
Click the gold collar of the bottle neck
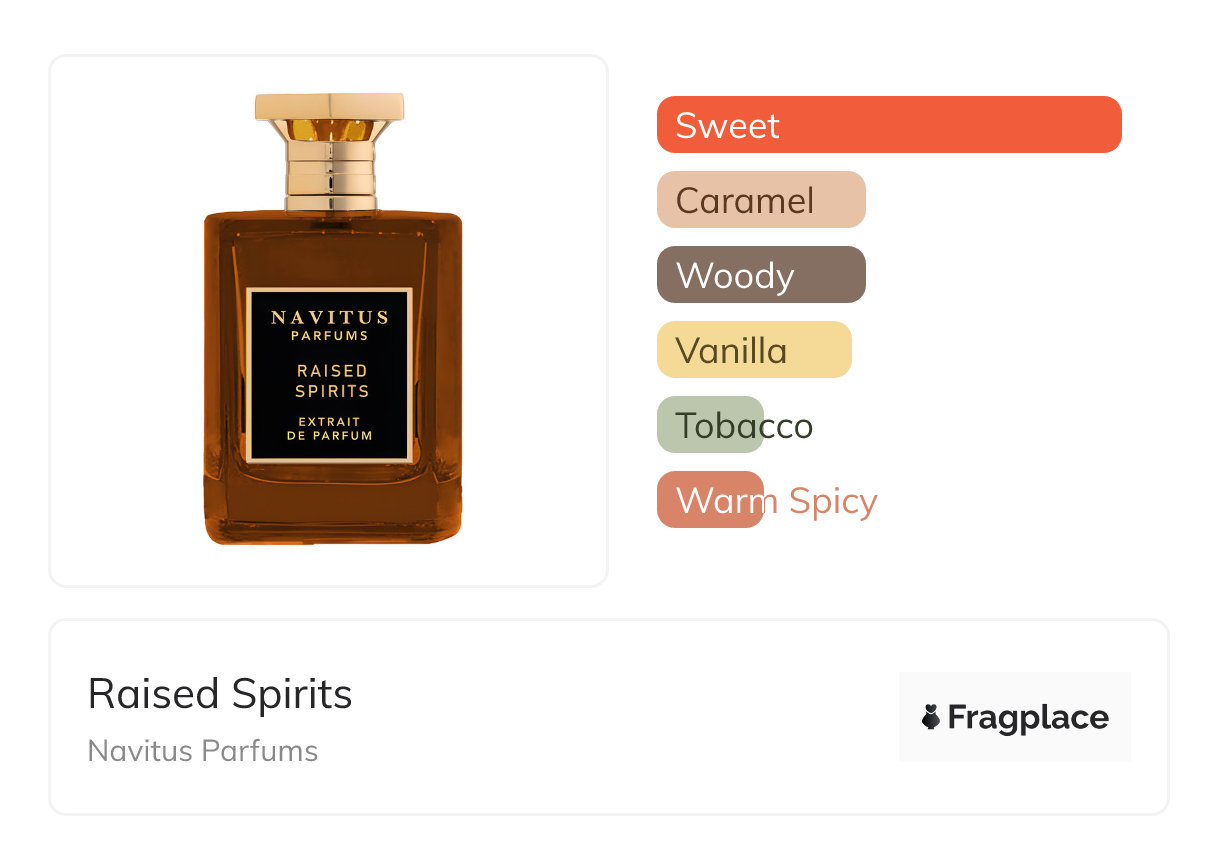pos(329,170)
